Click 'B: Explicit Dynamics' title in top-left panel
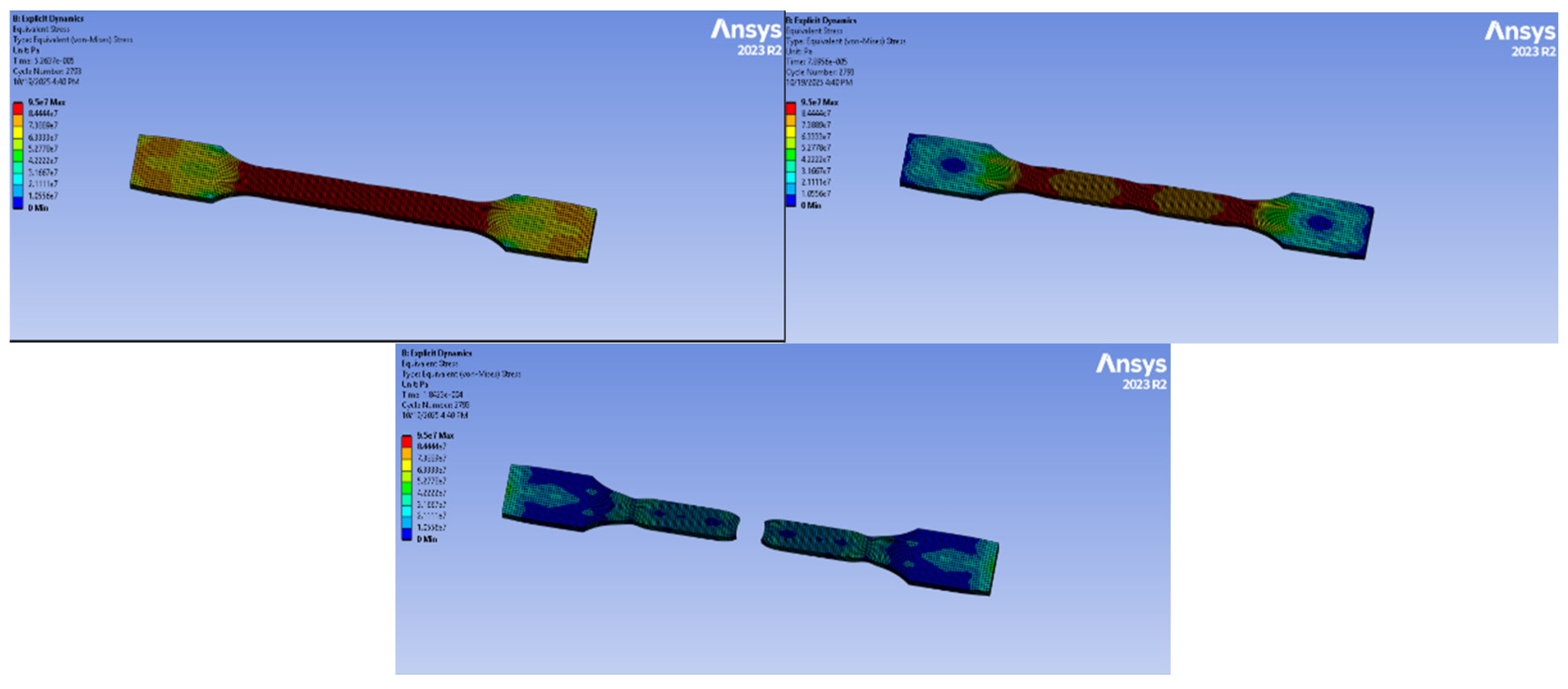Screen dimensions: 1568x689 click(x=48, y=19)
